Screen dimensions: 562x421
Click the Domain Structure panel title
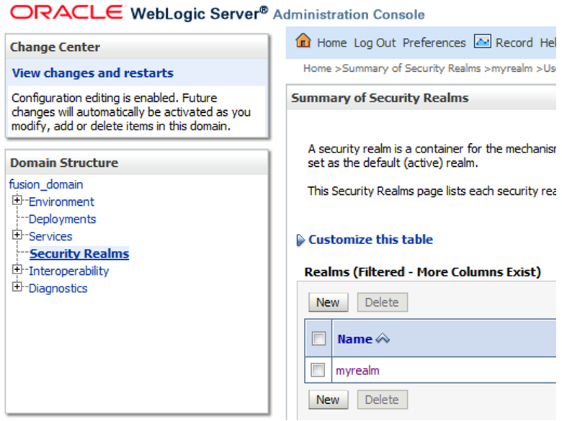(64, 163)
